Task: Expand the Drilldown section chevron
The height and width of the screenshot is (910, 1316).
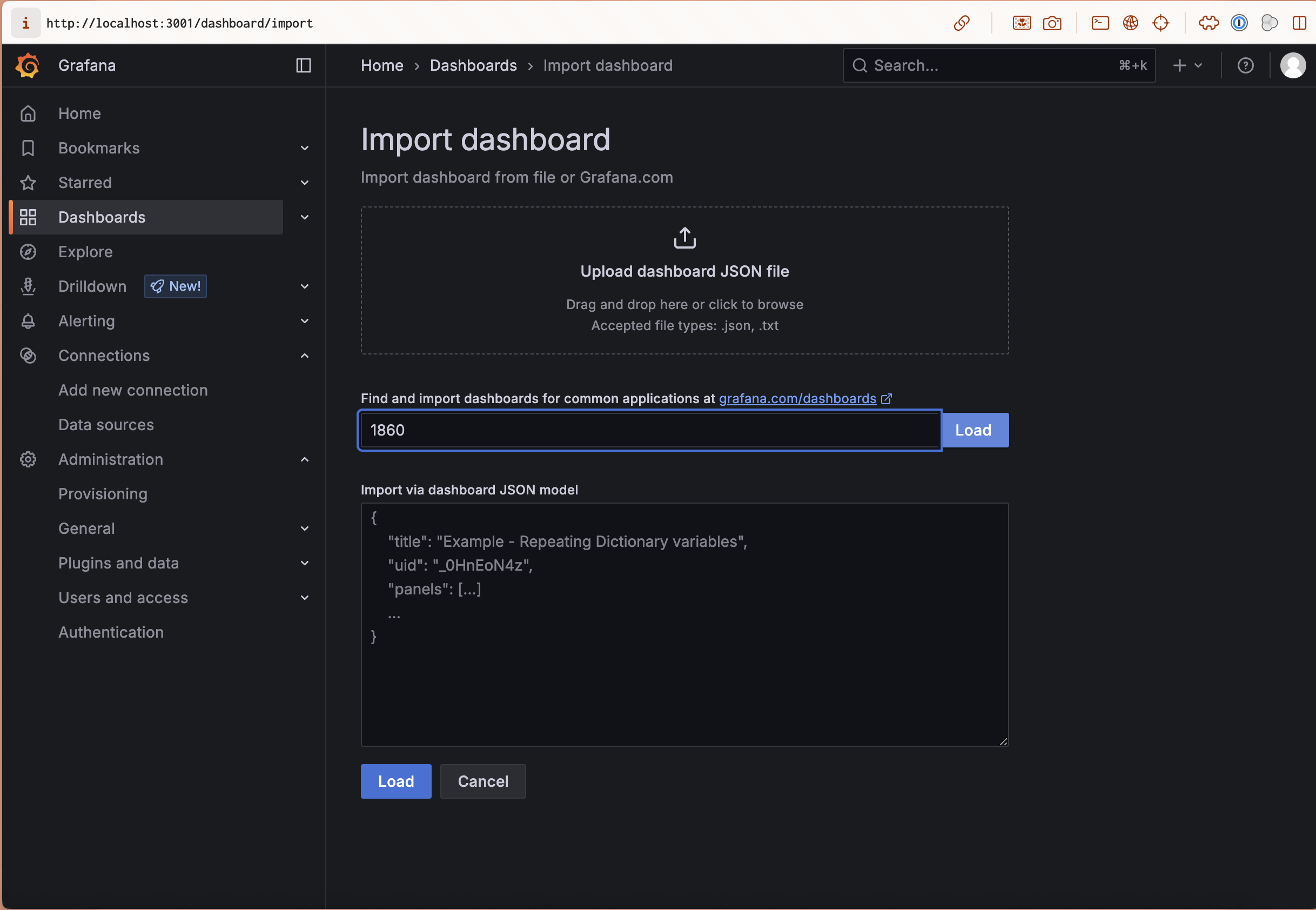Action: coord(304,286)
